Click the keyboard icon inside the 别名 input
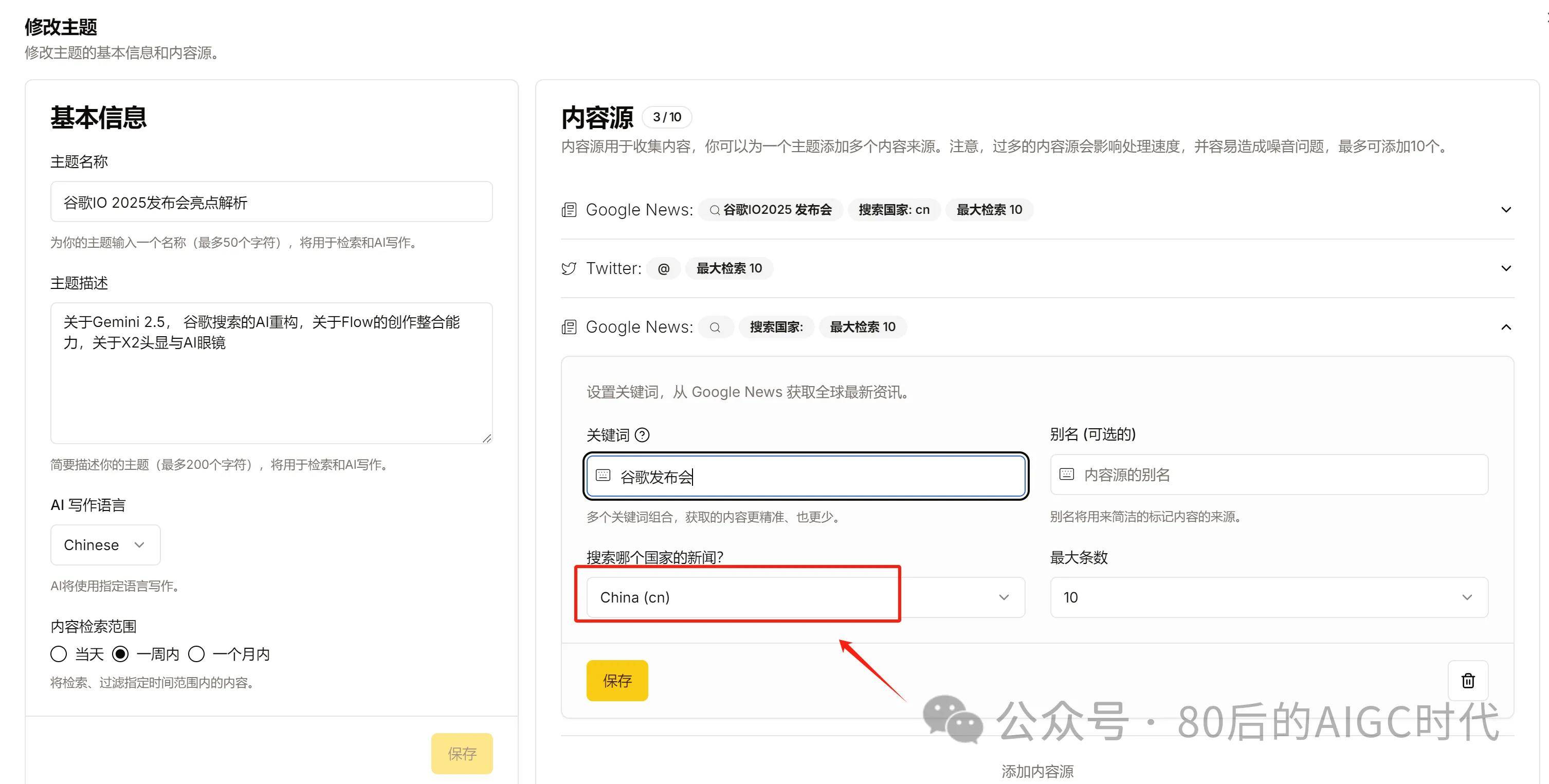 pyautogui.click(x=1066, y=475)
